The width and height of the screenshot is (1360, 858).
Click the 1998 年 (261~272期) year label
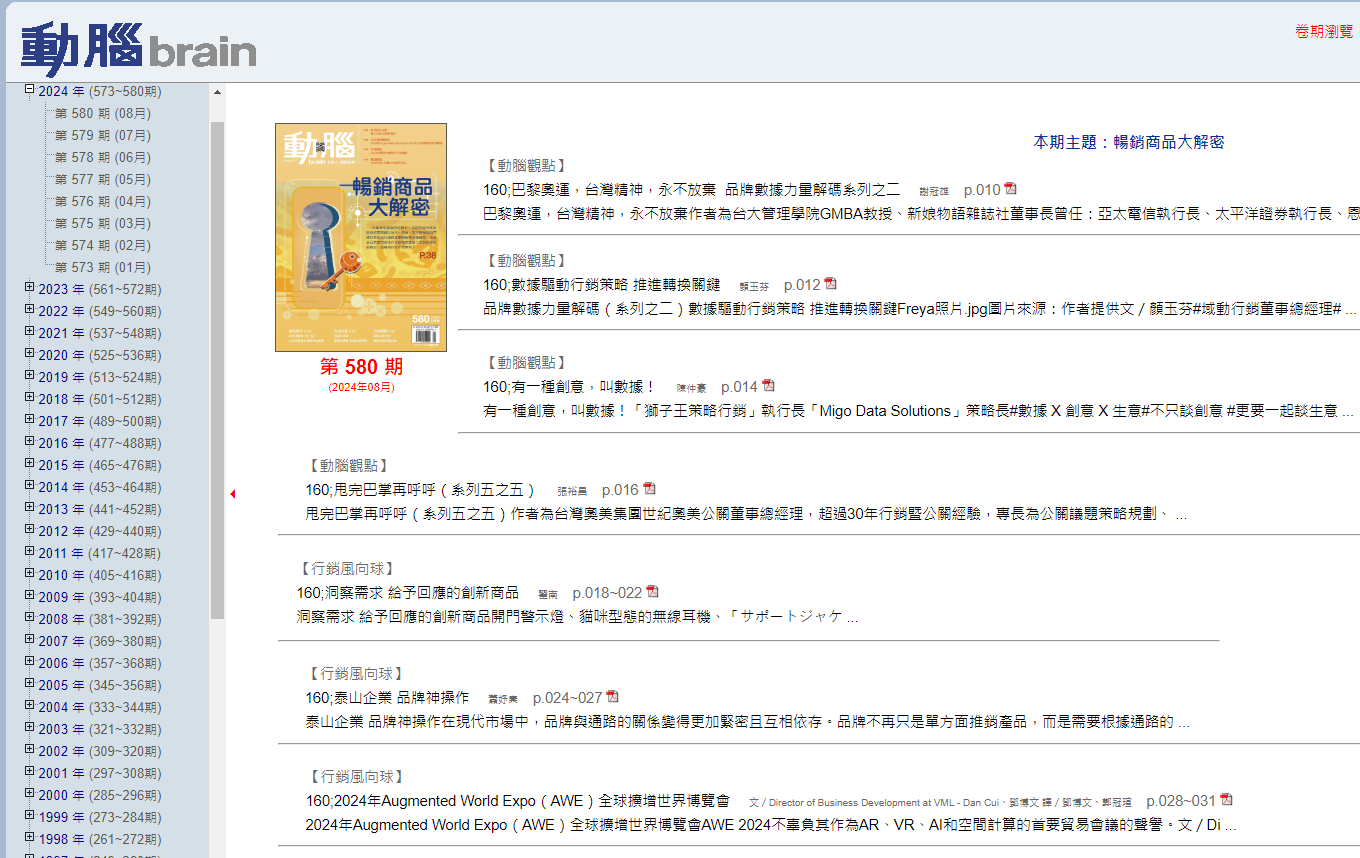tap(100, 839)
